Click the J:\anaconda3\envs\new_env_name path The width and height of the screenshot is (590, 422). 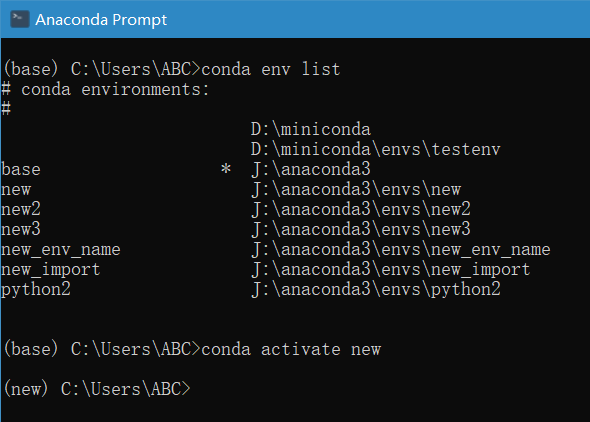point(401,249)
